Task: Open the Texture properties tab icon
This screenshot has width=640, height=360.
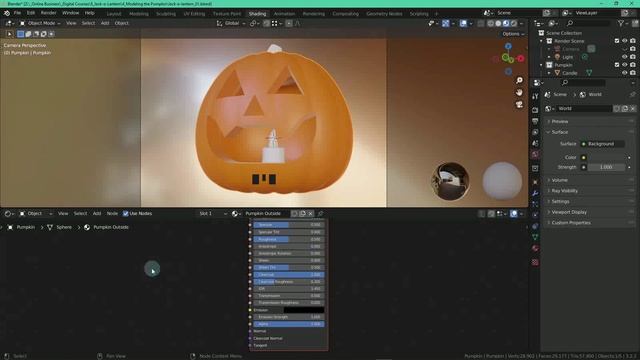Action: (535, 262)
